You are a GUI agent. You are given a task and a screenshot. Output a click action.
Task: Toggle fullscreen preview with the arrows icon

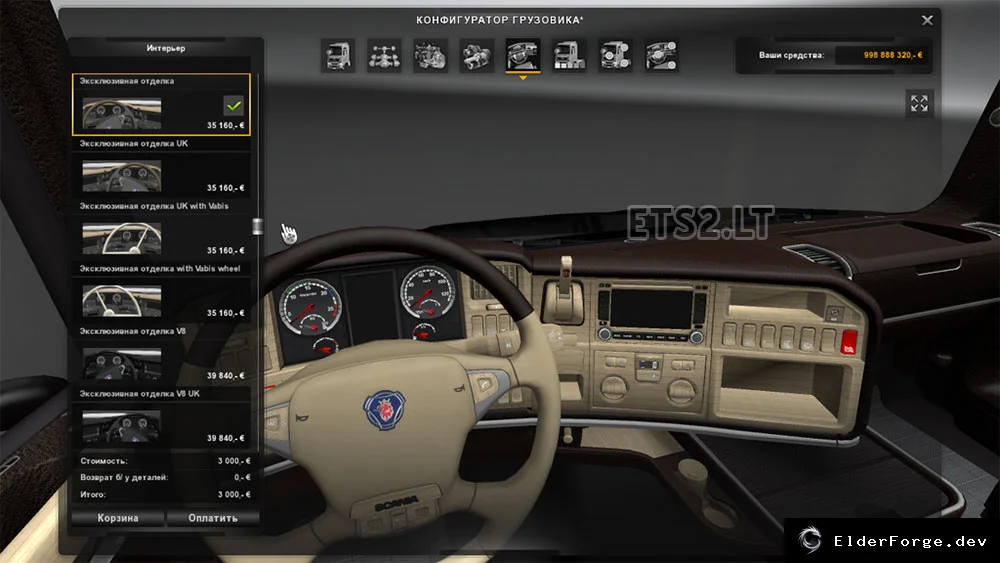point(919,103)
